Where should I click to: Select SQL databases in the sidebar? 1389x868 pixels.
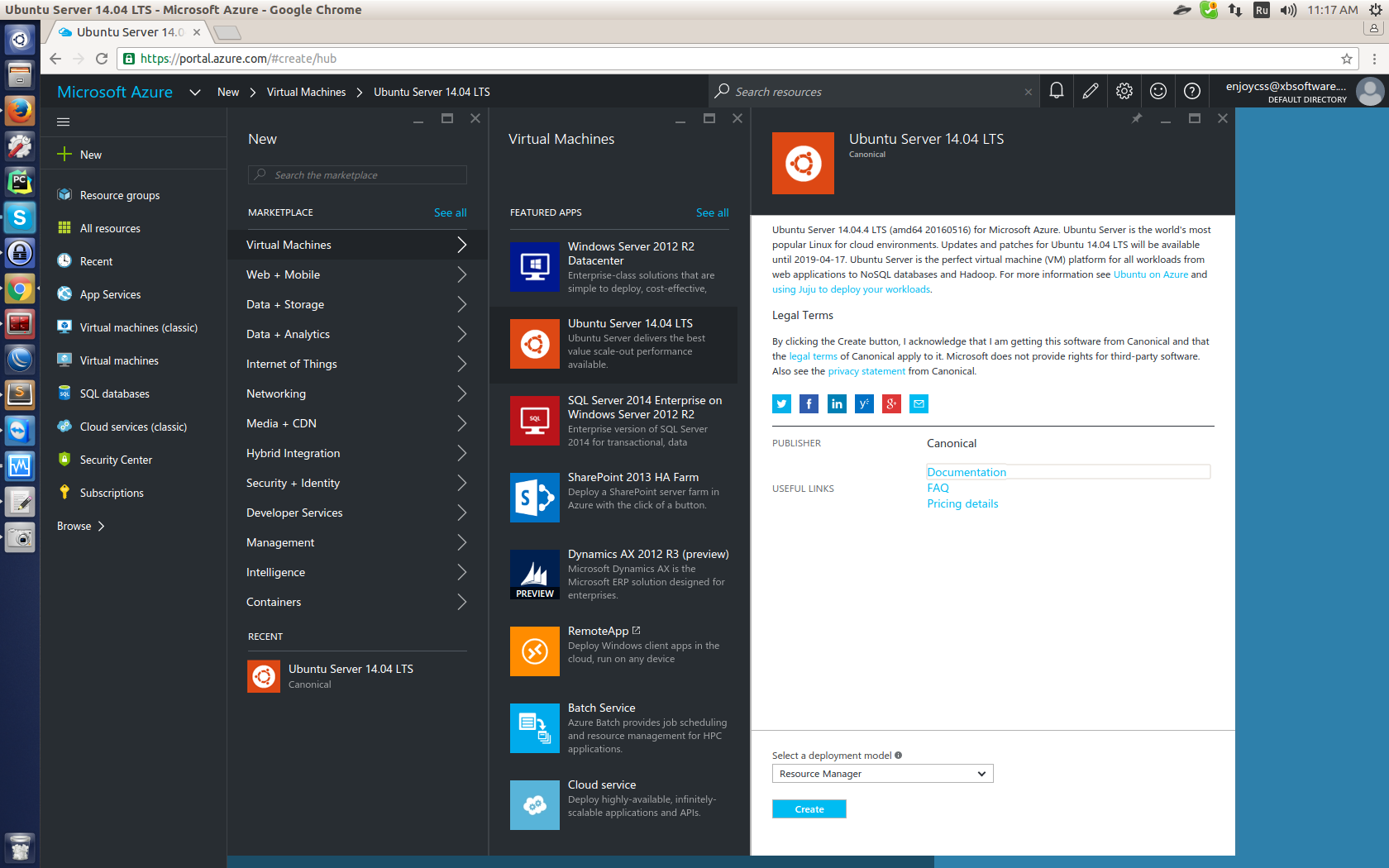[x=113, y=393]
